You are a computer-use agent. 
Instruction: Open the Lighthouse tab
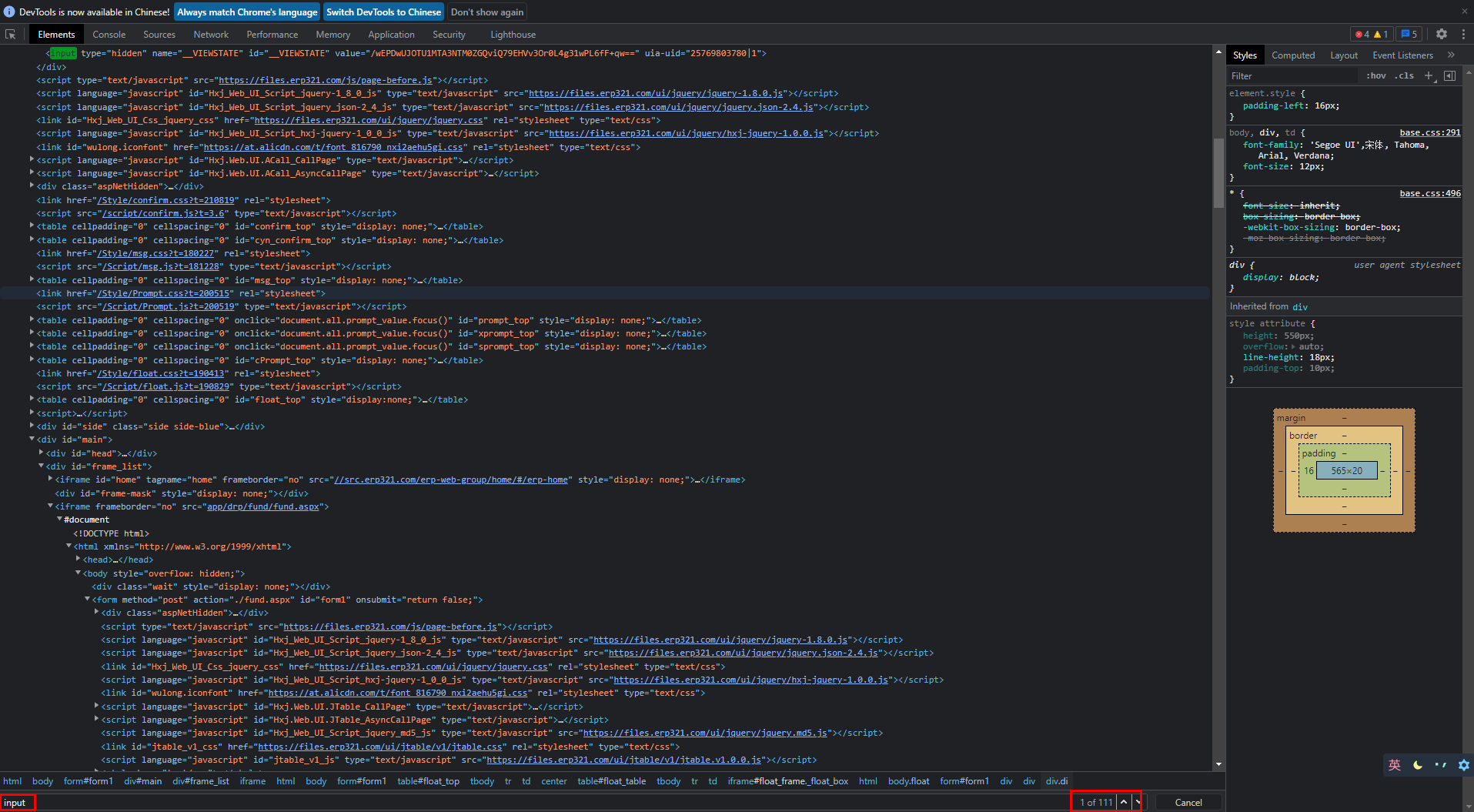[513, 34]
